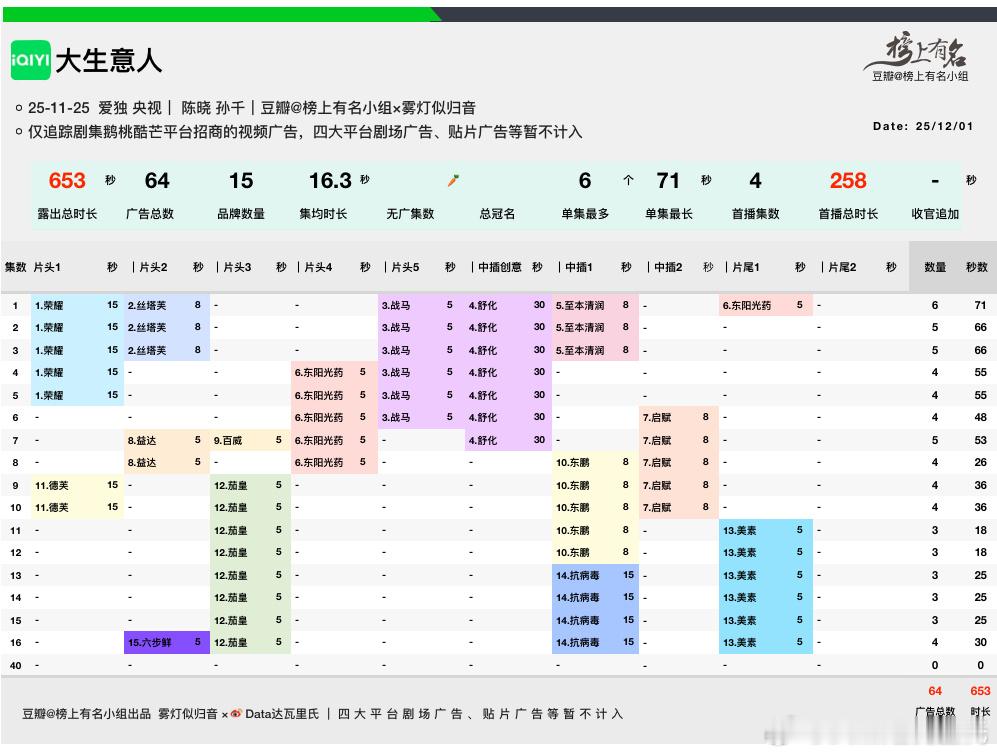997x755 pixels.
Task: Click the red 653 footer 时长 total
Action: tap(980, 691)
